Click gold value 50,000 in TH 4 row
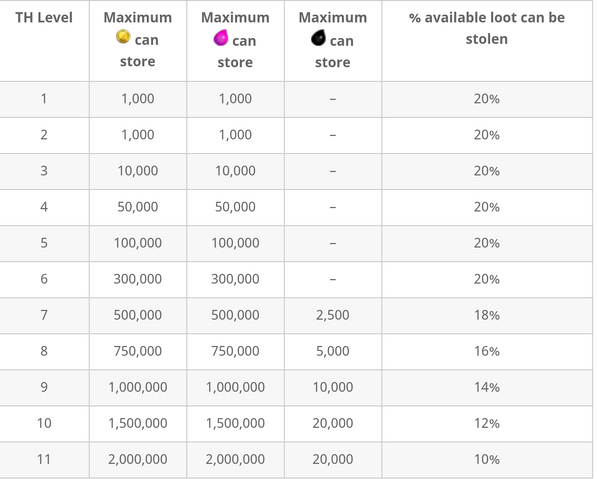597x479 pixels. pos(137,207)
